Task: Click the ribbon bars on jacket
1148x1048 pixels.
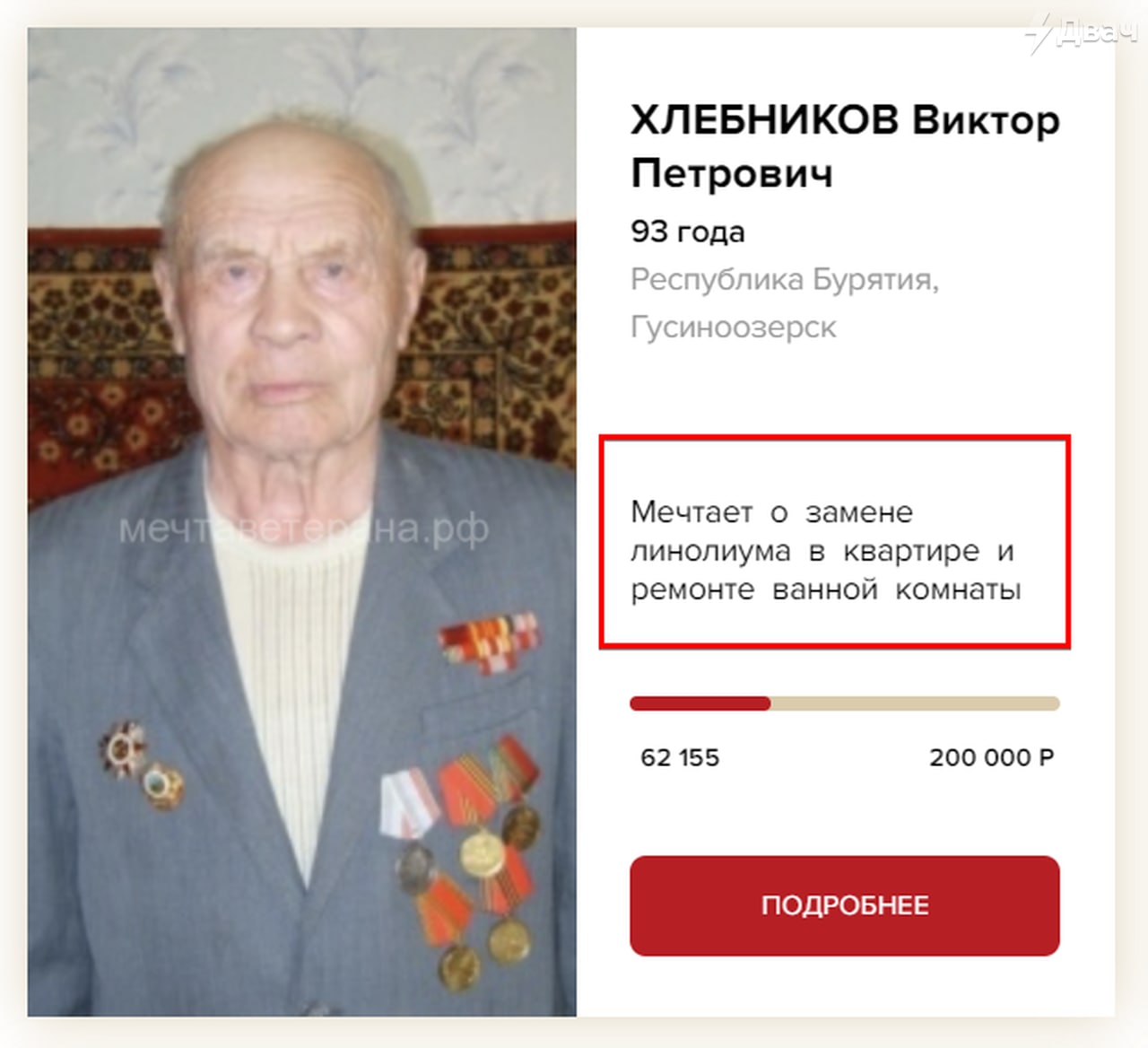Action: pos(490,642)
